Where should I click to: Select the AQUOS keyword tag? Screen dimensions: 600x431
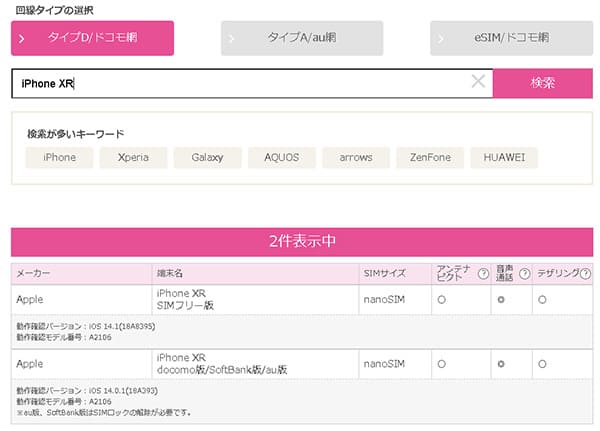pos(282,157)
